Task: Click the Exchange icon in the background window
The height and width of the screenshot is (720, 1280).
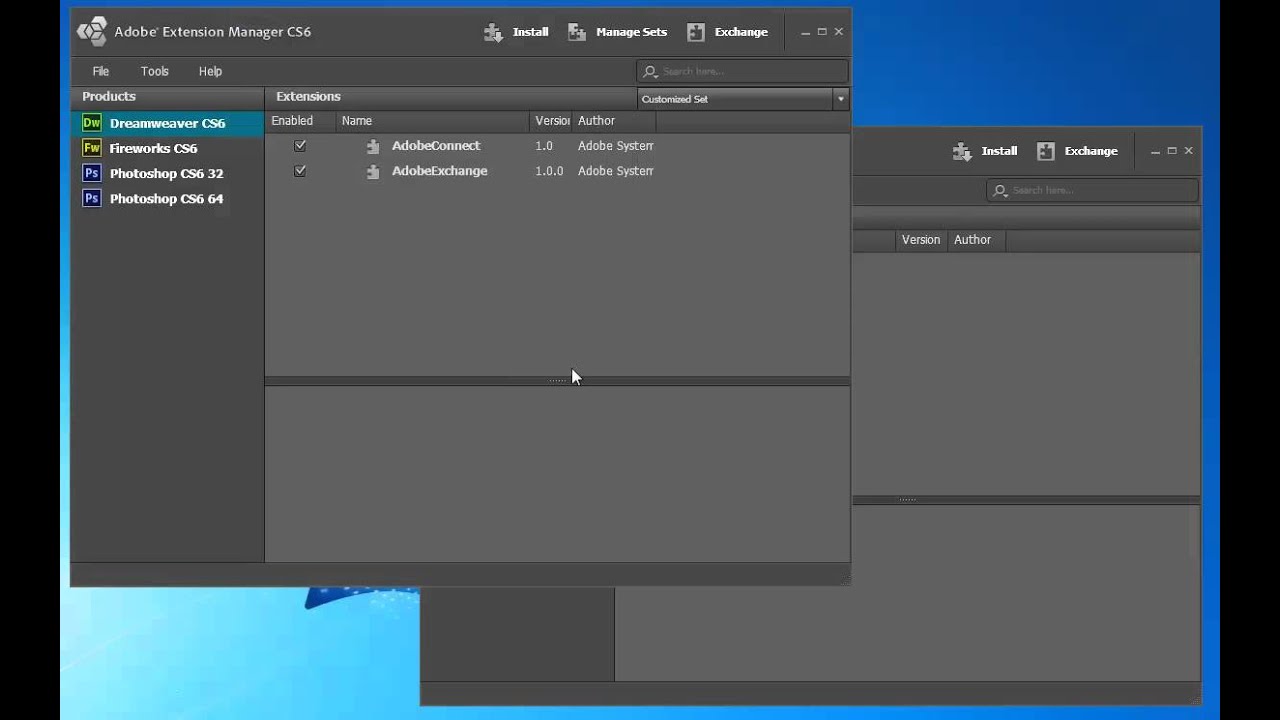Action: coord(1046,151)
